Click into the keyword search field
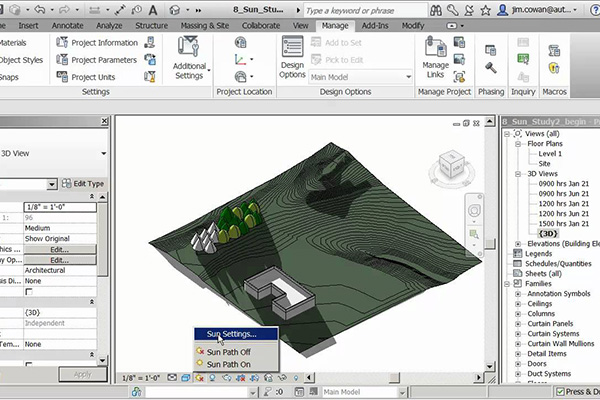Image resolution: width=600 pixels, height=400 pixels. pos(365,11)
